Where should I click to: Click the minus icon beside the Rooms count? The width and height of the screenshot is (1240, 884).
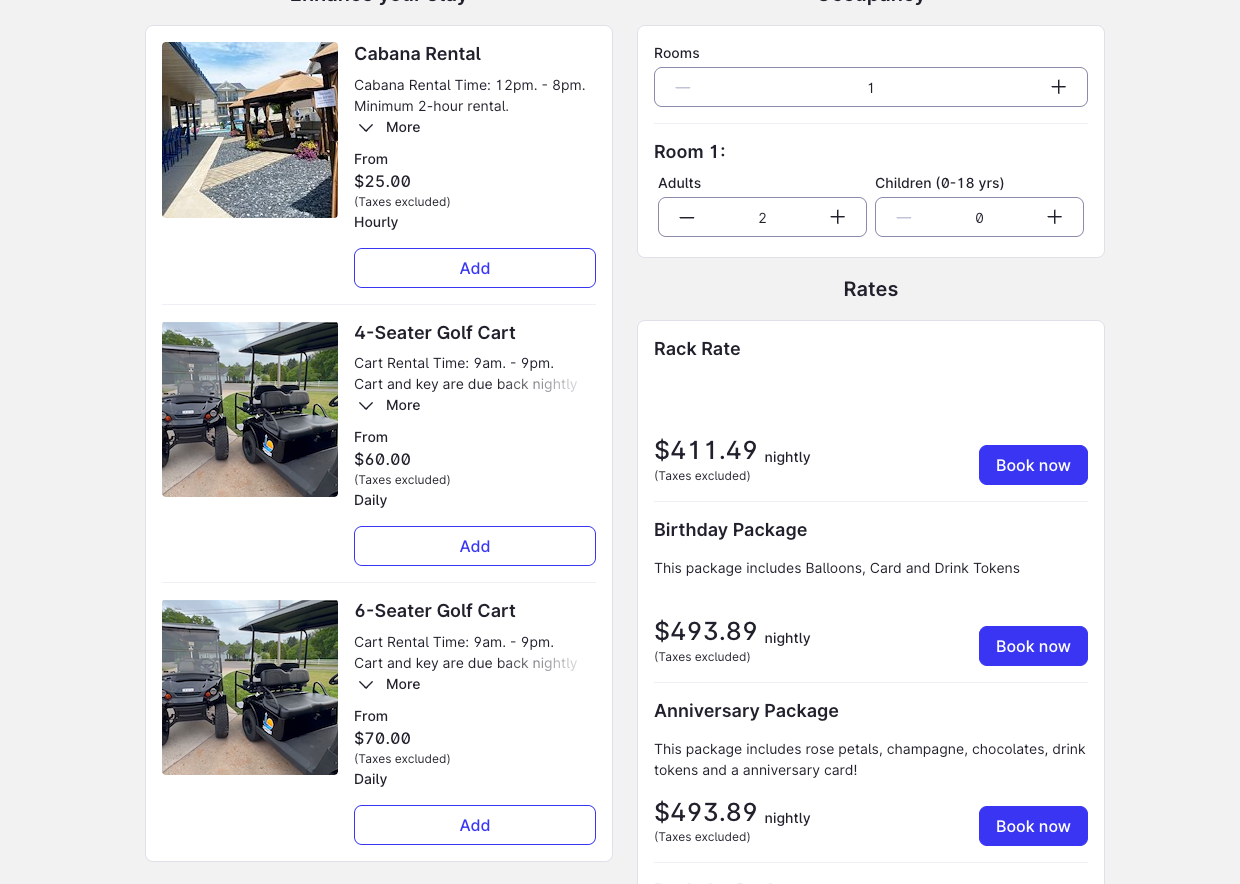(682, 87)
